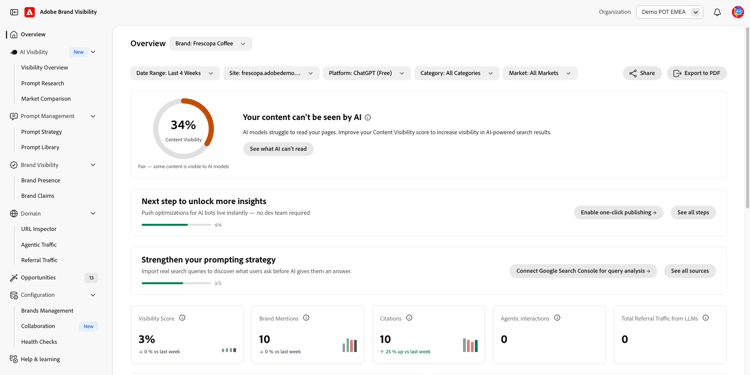
Task: Open the notifications bell
Action: (x=717, y=12)
